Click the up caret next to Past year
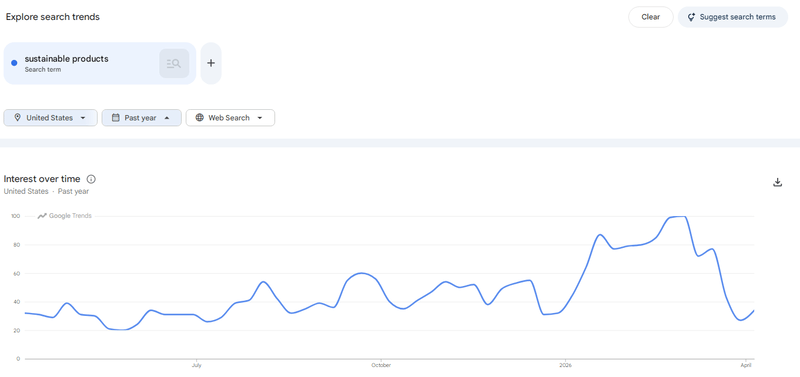The image size is (800, 377). [167, 118]
